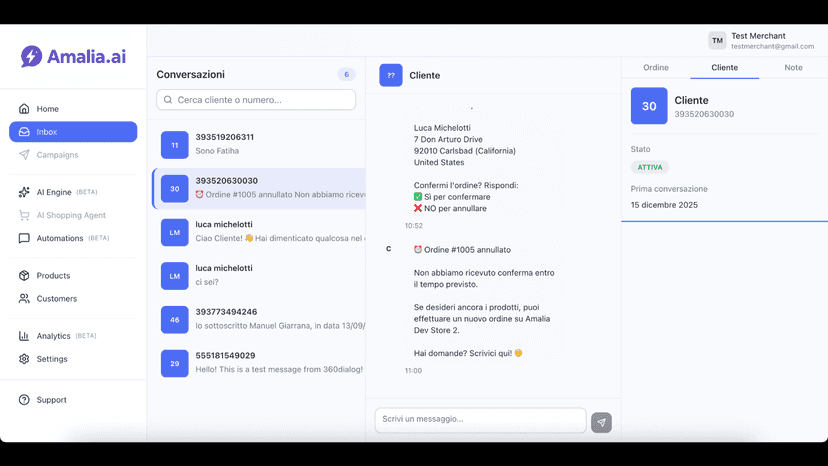Click the 10:52 message timestamp

pos(413,226)
